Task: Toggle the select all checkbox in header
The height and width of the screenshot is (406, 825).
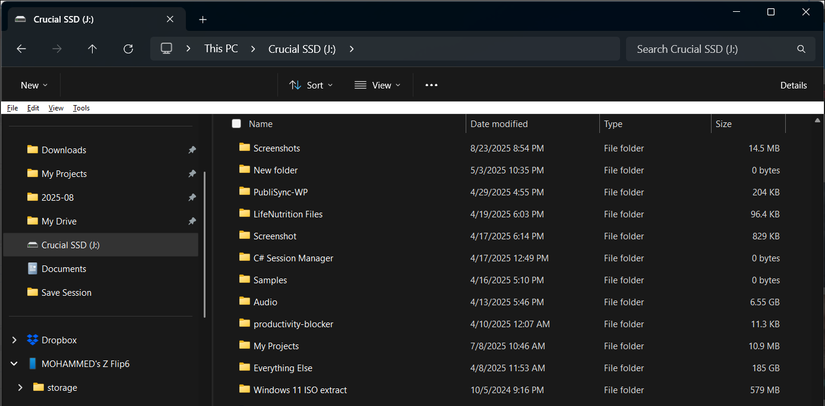Action: 236,124
